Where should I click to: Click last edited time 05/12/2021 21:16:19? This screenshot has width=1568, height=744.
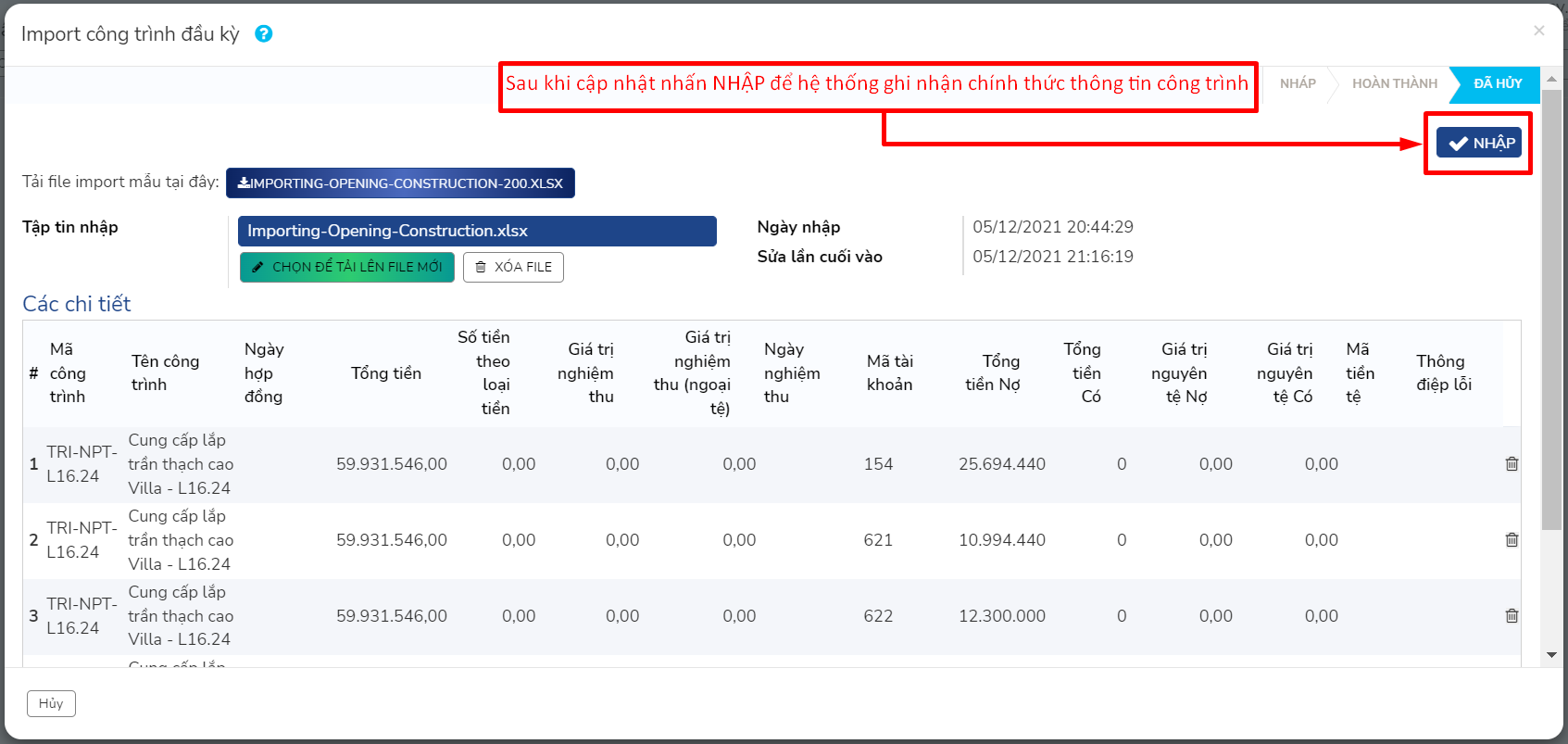1053,257
